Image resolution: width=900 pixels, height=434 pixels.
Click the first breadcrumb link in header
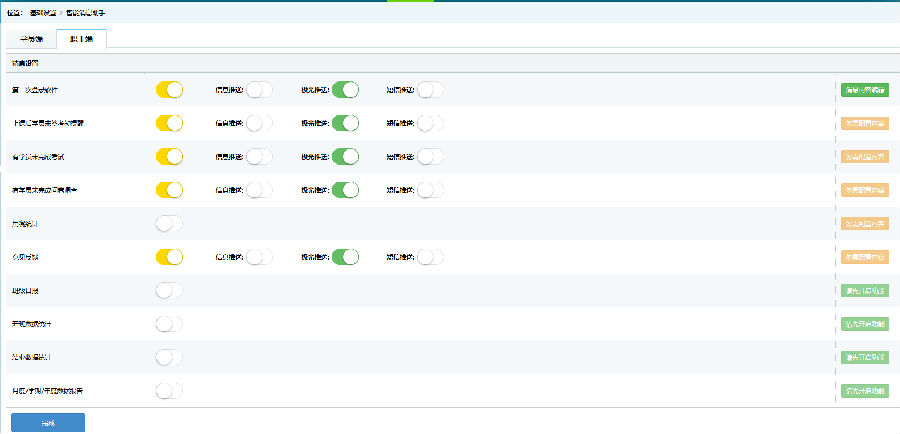(44, 12)
